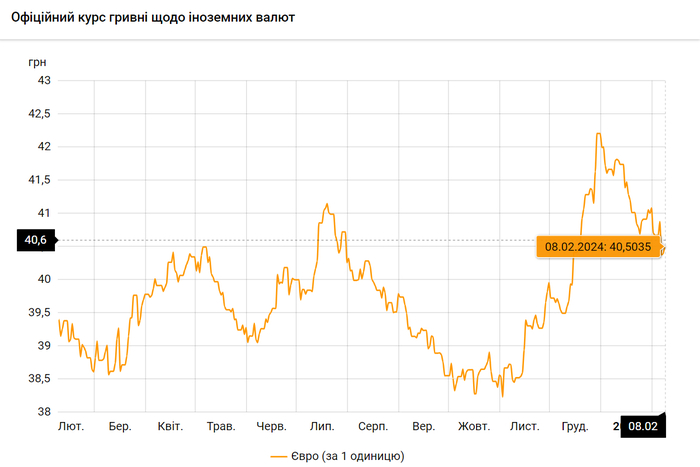Click the black 40,6 y-axis crosshair label
Image resolution: width=700 pixels, height=467 pixels.
click(36, 240)
